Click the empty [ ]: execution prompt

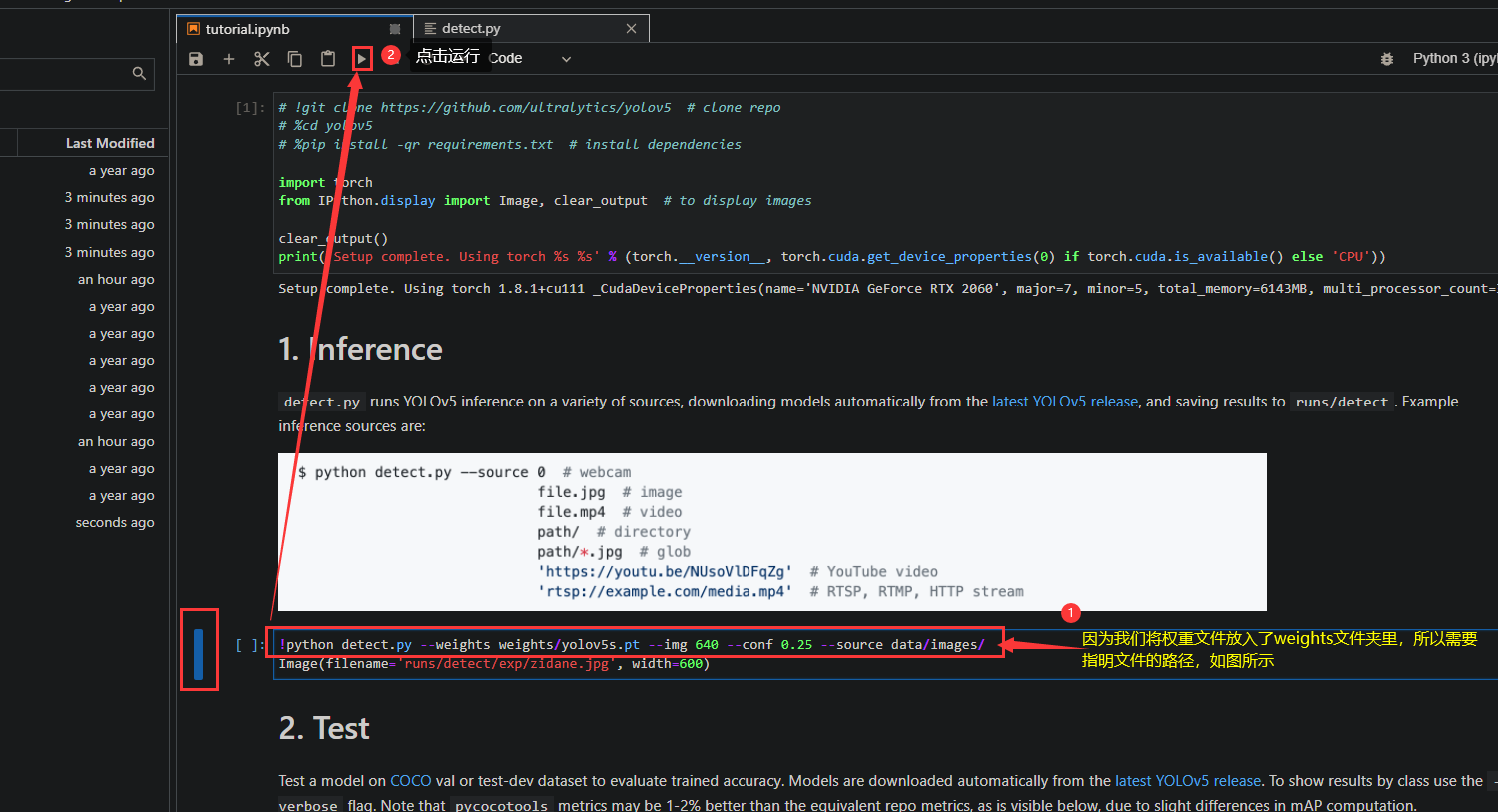(x=250, y=645)
